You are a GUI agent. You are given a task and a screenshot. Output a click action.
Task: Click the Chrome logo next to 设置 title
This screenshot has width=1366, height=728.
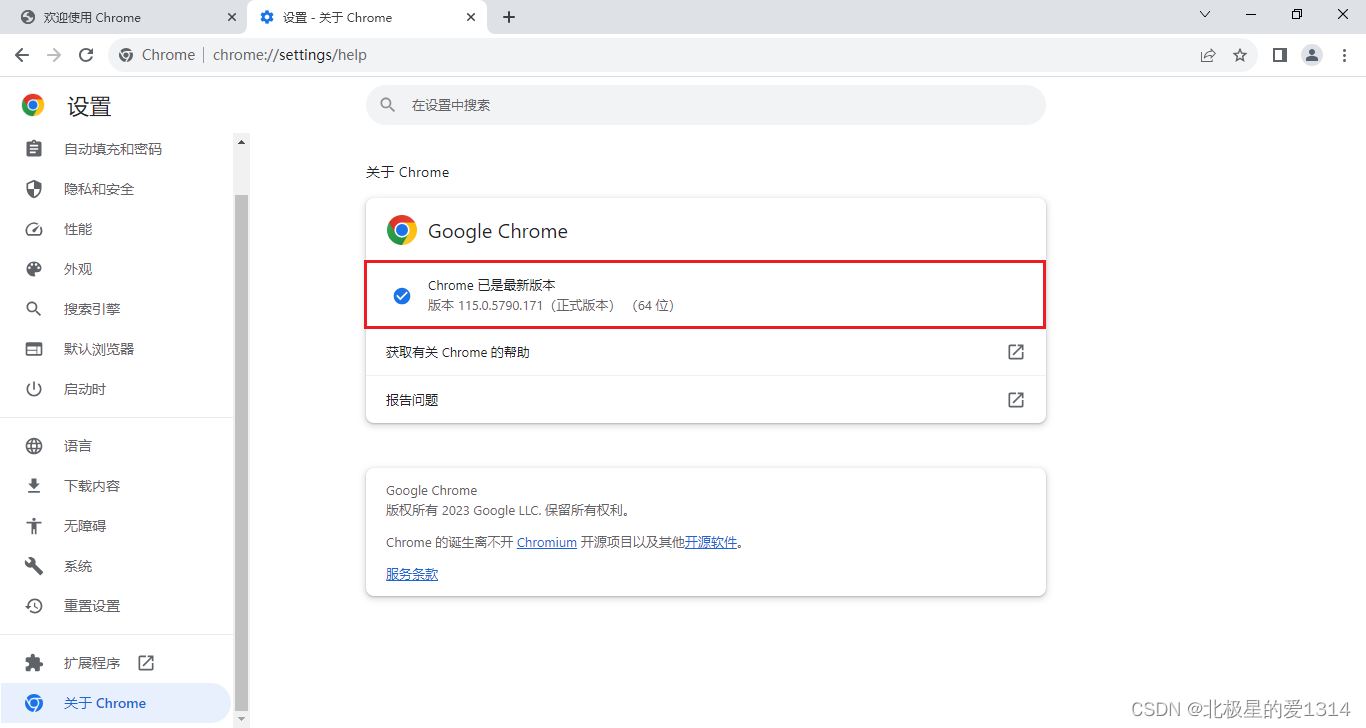33,105
